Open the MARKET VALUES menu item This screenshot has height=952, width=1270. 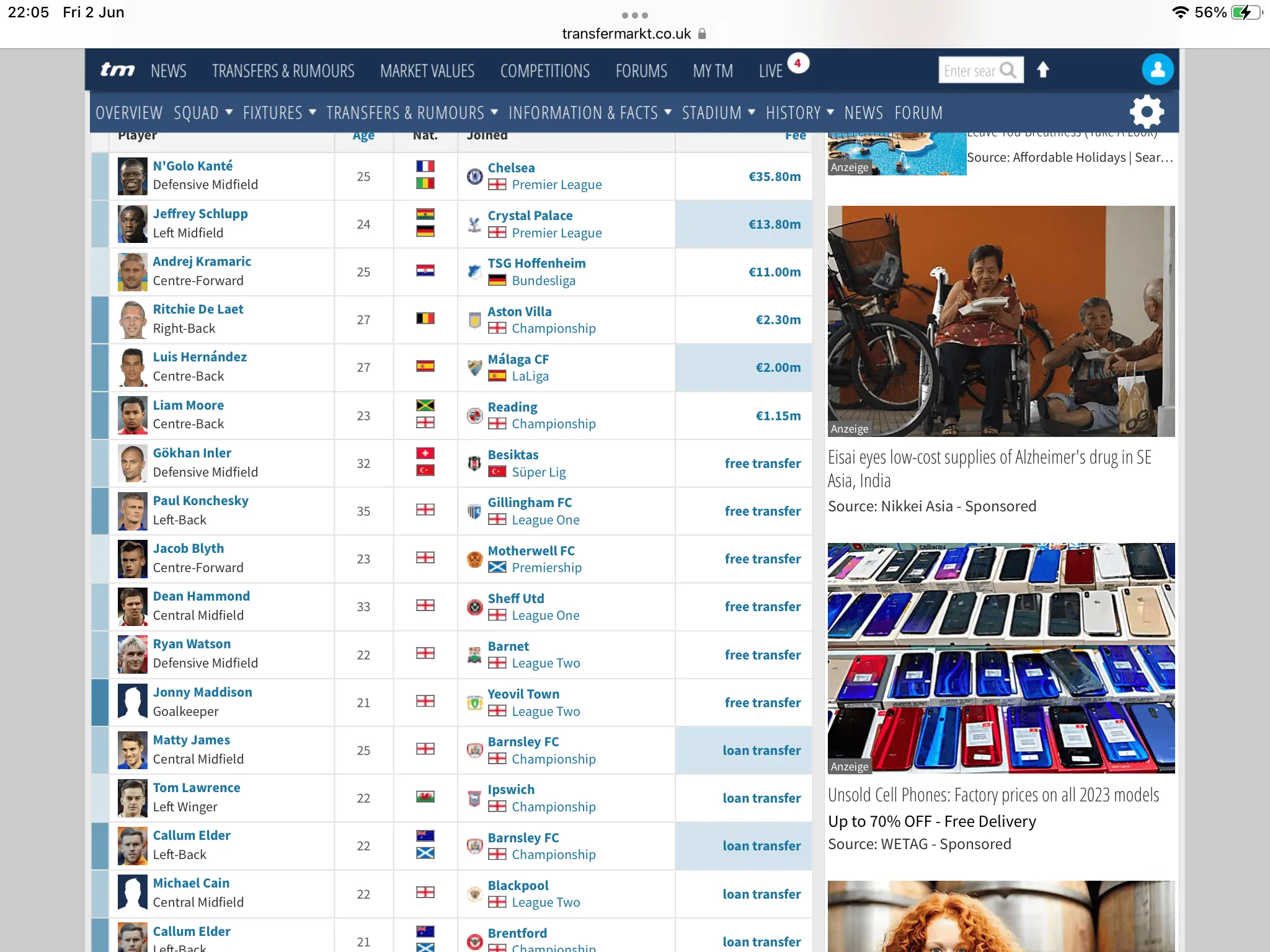tap(427, 71)
